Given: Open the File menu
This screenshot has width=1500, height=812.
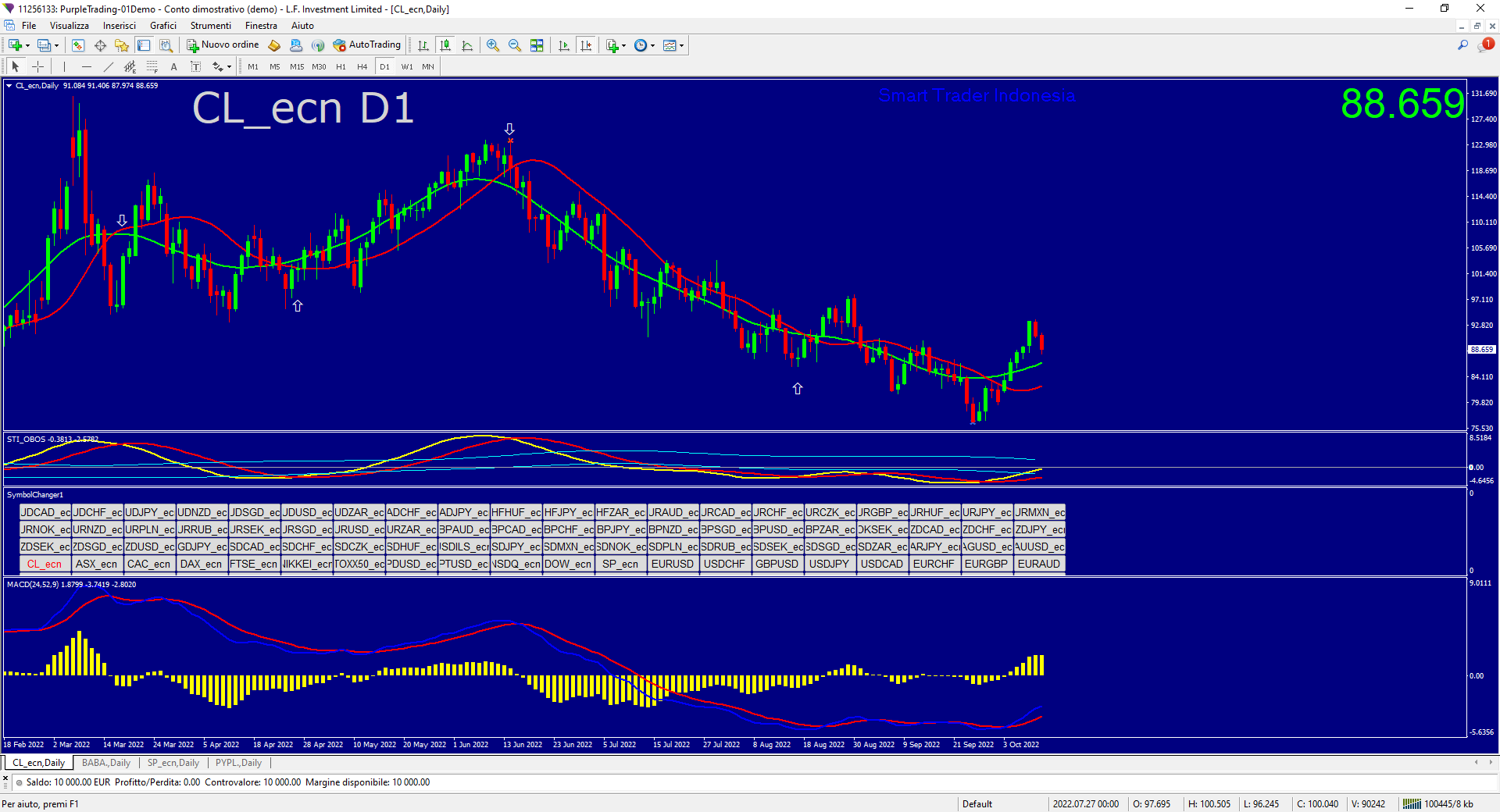Looking at the screenshot, I should (29, 26).
